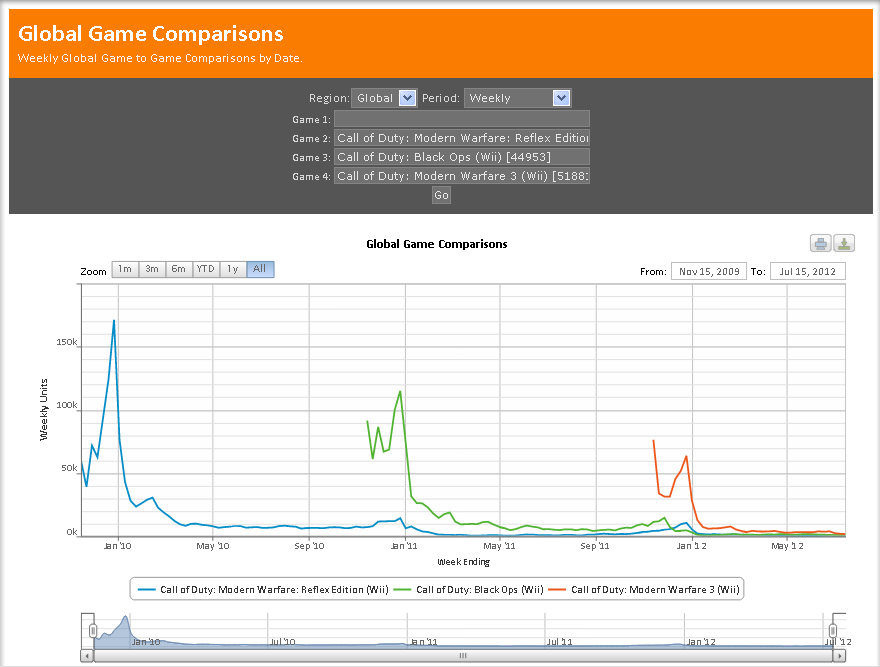Click the chart title above the graph
Image resolution: width=880 pixels, height=667 pixels.
(437, 244)
